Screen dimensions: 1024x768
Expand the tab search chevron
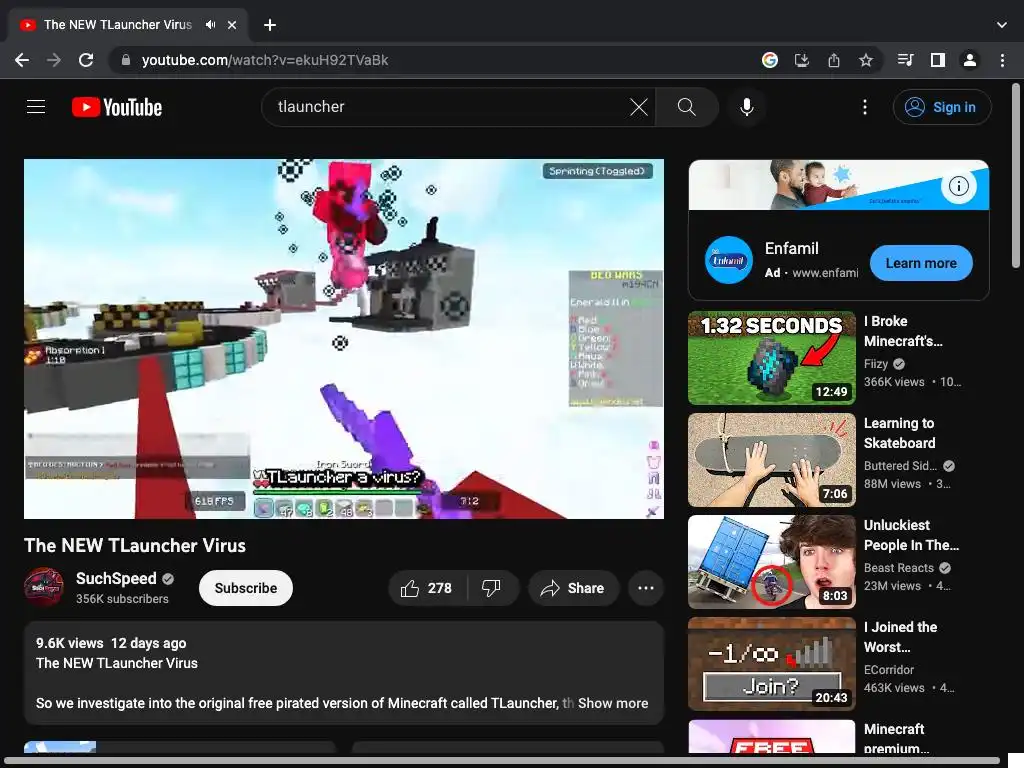[x=1002, y=25]
